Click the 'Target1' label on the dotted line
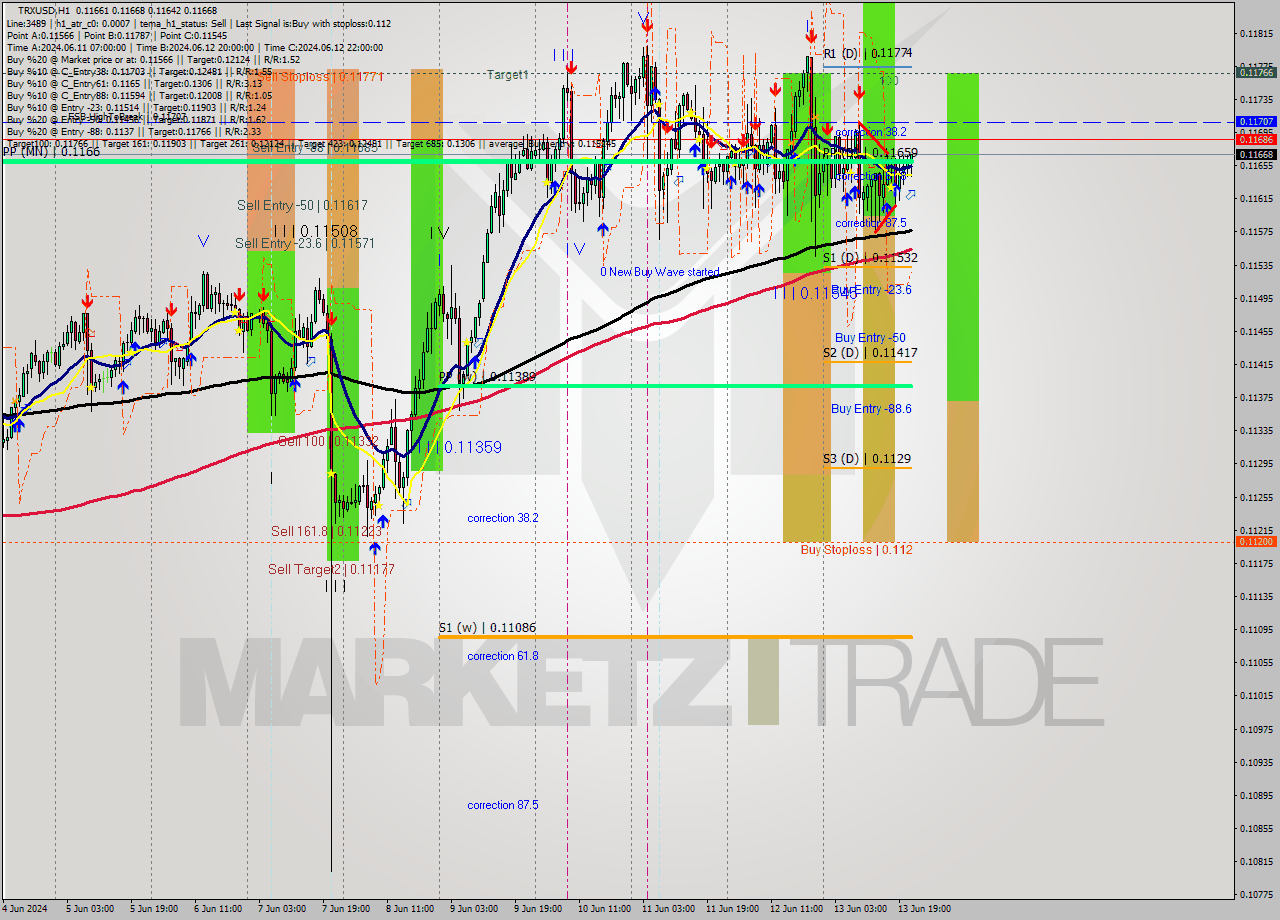 pyautogui.click(x=508, y=75)
